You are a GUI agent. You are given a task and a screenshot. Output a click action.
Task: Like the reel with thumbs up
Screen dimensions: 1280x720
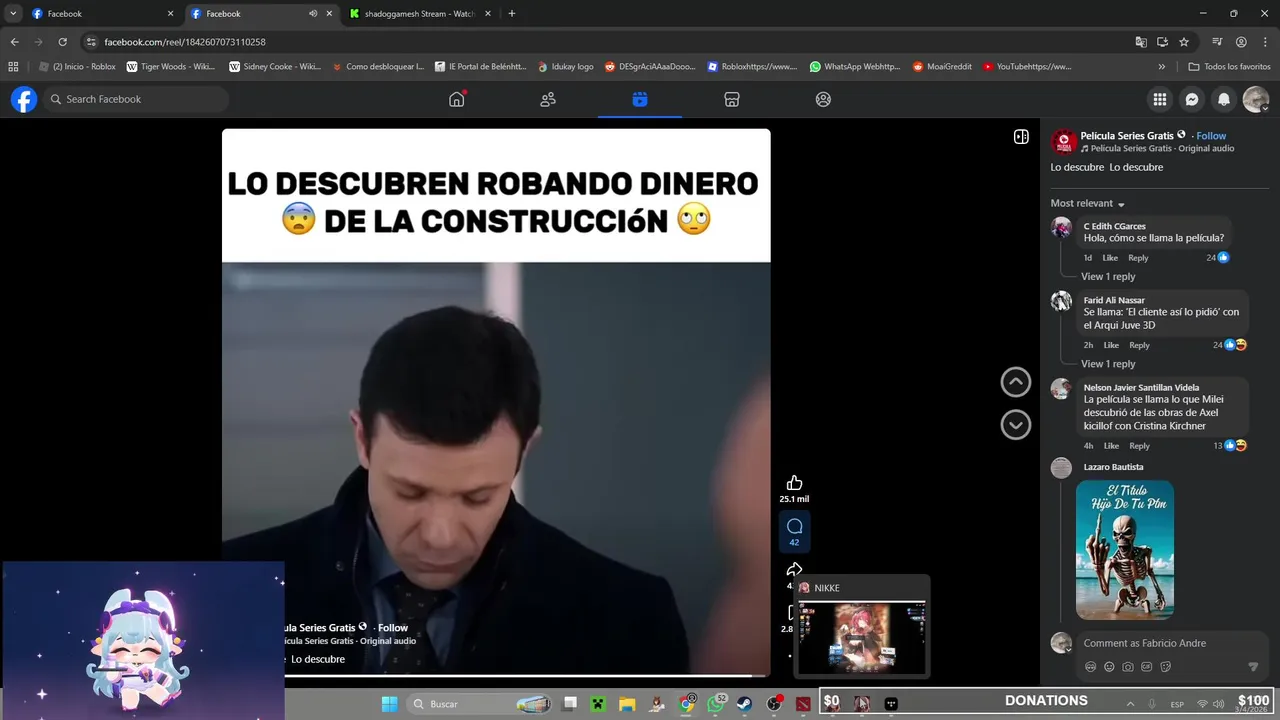click(794, 483)
